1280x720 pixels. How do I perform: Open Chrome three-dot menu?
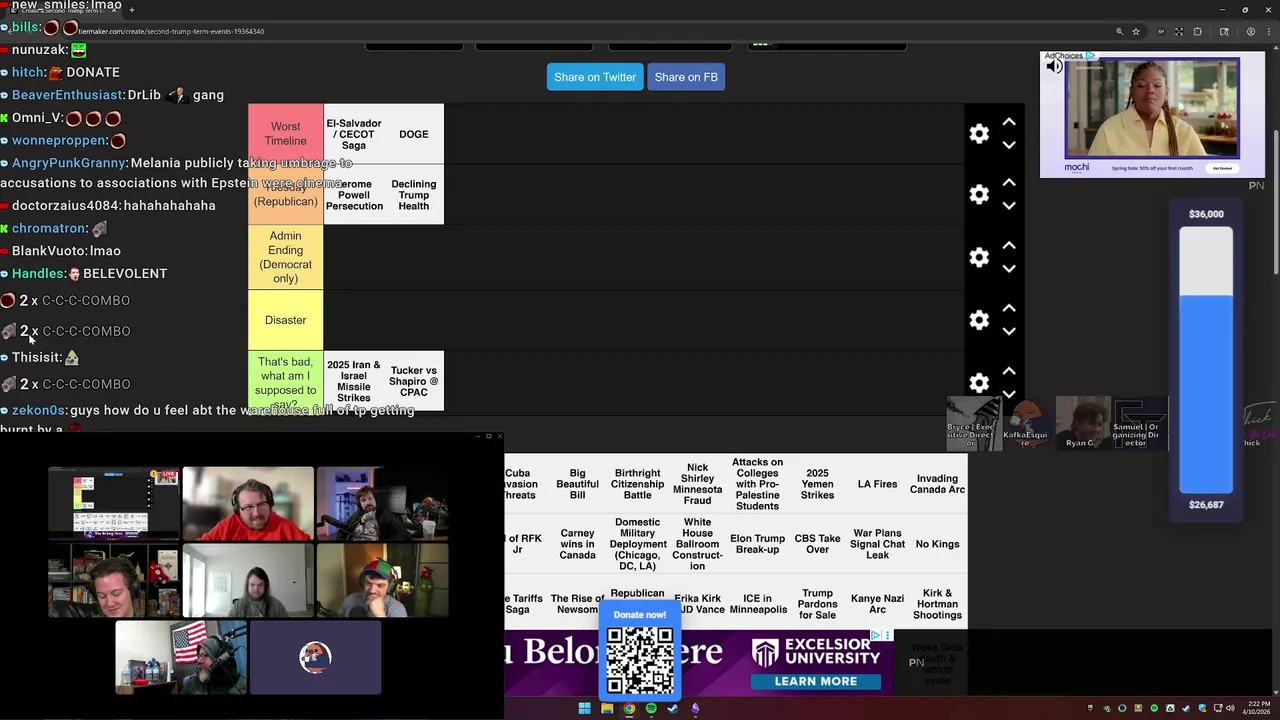1268,31
